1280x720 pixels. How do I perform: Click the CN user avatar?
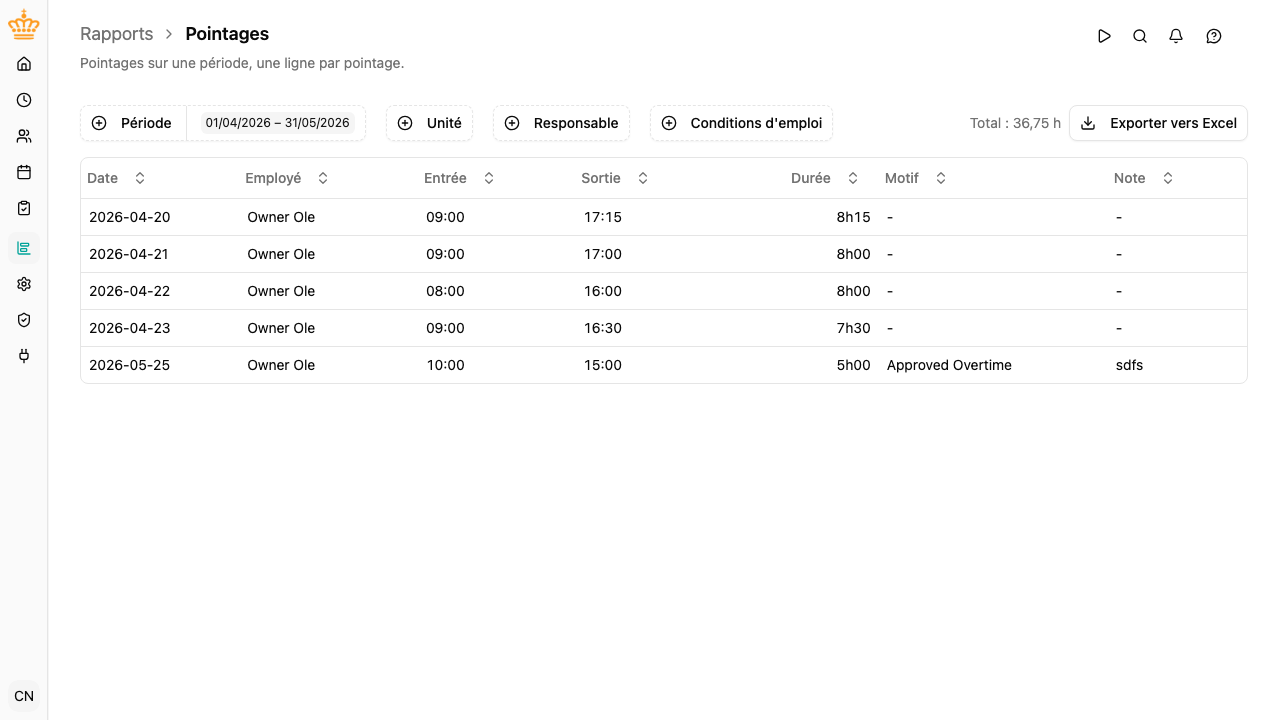(24, 696)
